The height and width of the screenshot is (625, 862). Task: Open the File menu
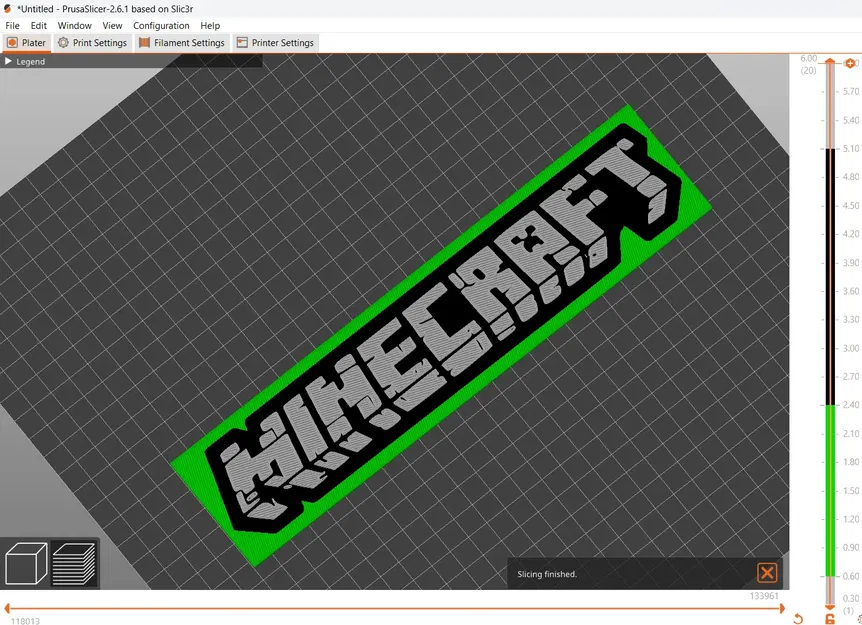coord(12,25)
